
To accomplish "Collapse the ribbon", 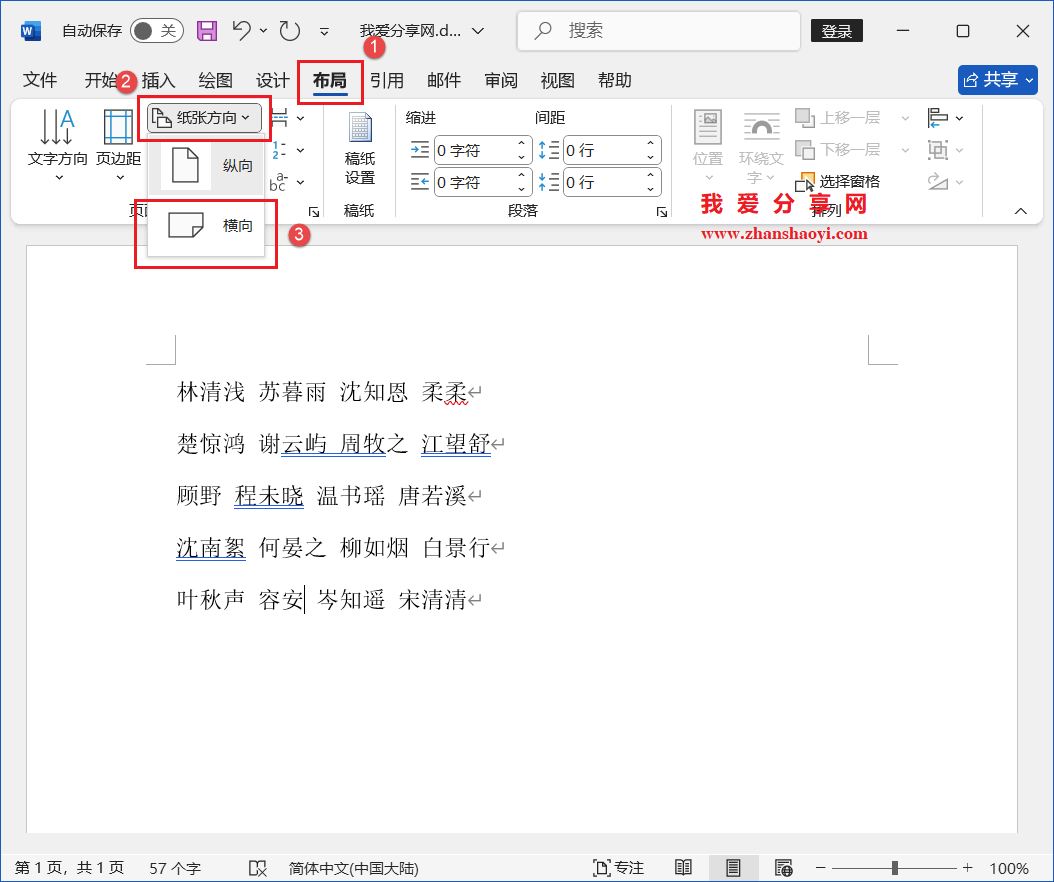I will tap(1020, 211).
